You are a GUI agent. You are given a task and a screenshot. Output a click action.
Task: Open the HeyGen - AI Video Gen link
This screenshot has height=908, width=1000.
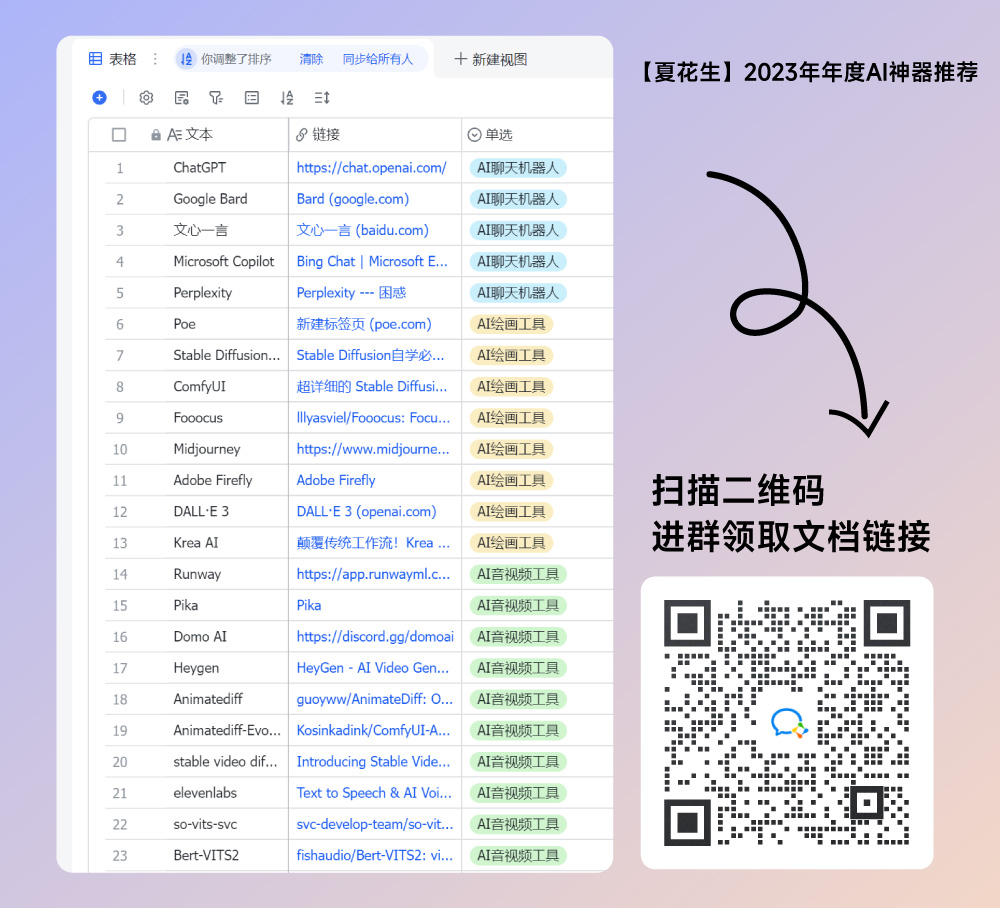372,668
